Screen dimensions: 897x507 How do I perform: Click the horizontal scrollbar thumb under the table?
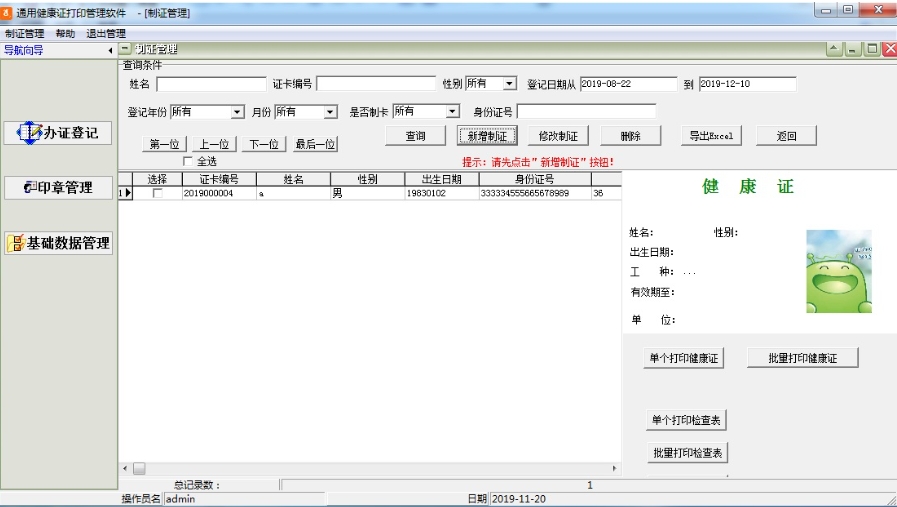coord(139,468)
